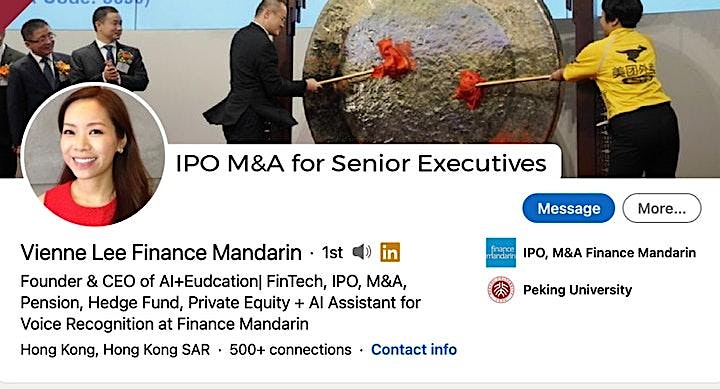Click the Hong Kong, Hong Kong SAR location
The image size is (720, 389).
point(115,350)
